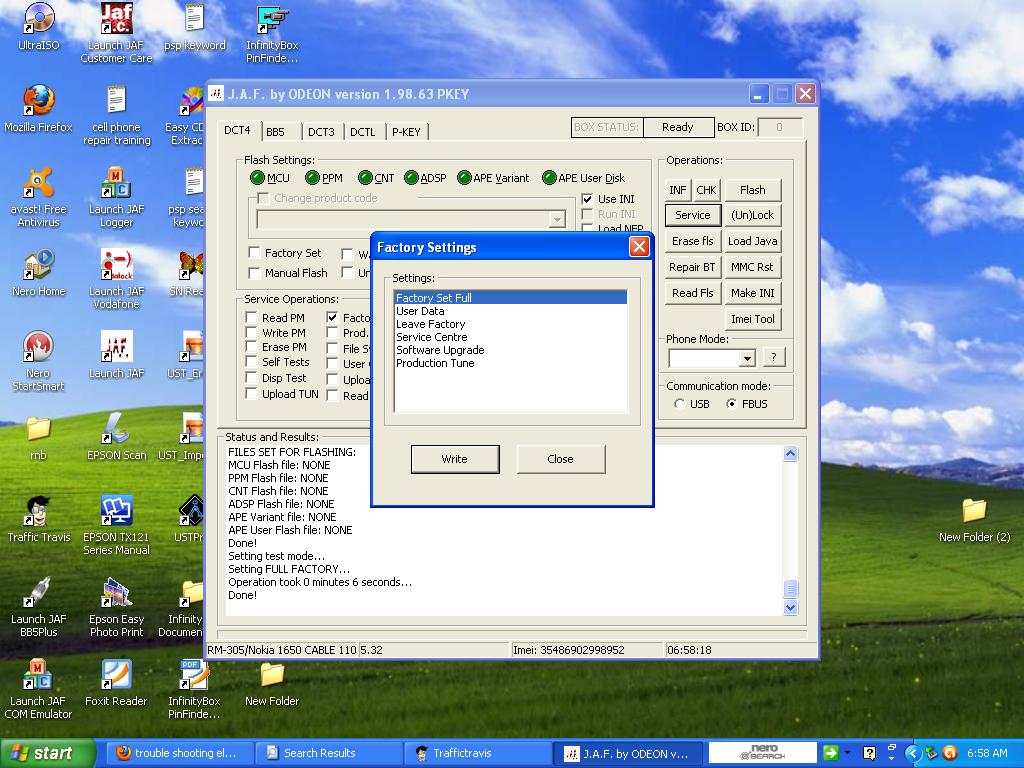1024x768 pixels.
Task: Click the Make INI button
Action: click(752, 293)
